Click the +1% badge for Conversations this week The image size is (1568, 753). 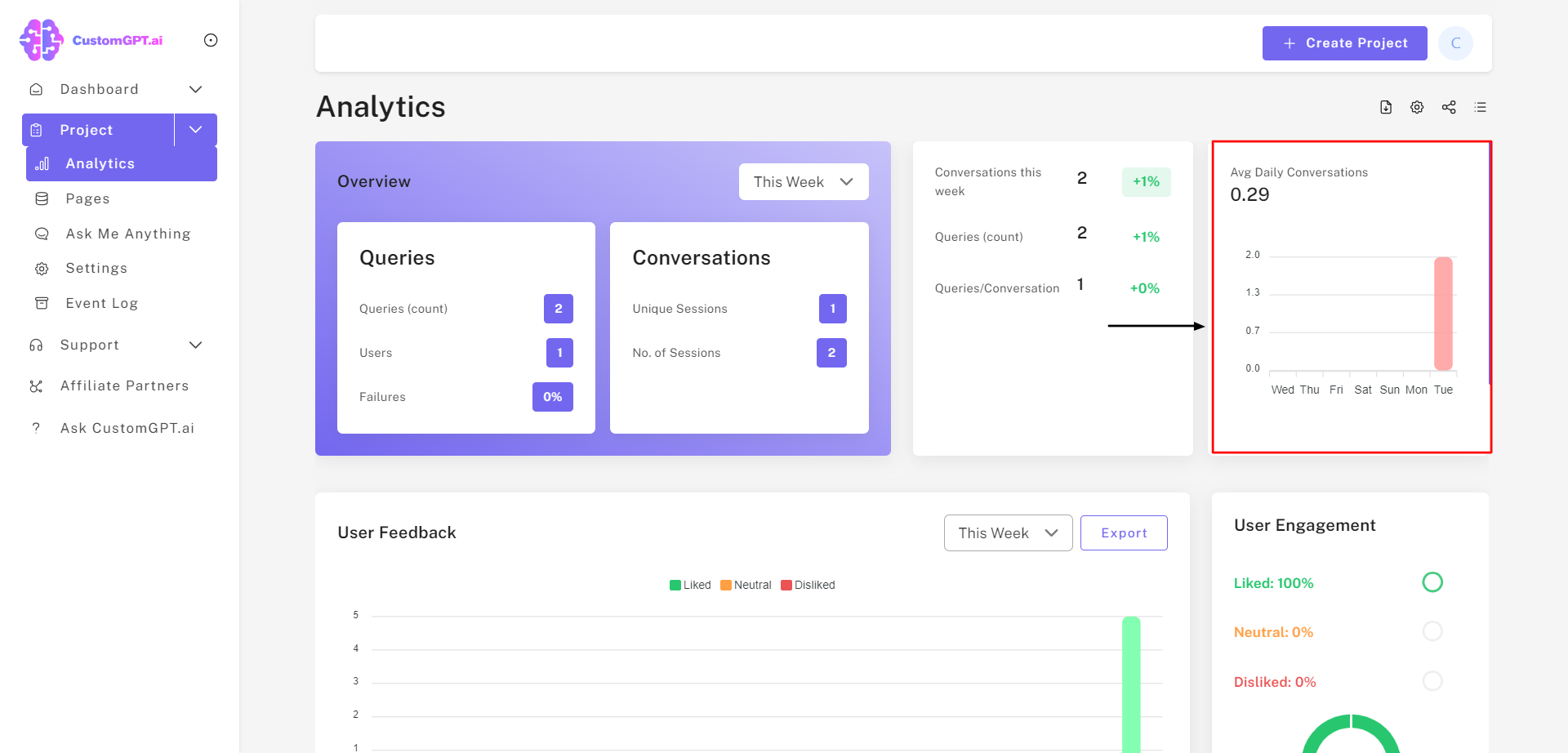coord(1146,181)
